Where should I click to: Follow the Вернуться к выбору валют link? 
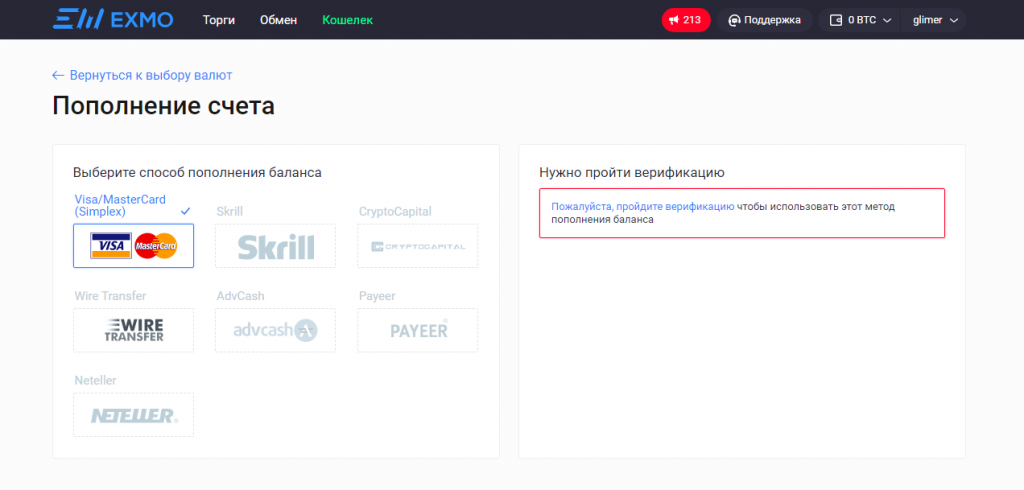click(150, 75)
